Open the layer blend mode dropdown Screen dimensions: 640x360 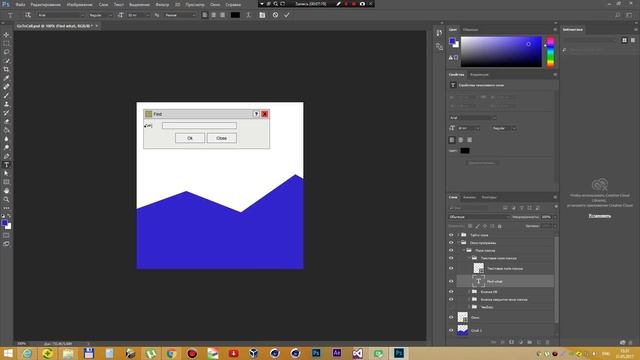(x=479, y=217)
